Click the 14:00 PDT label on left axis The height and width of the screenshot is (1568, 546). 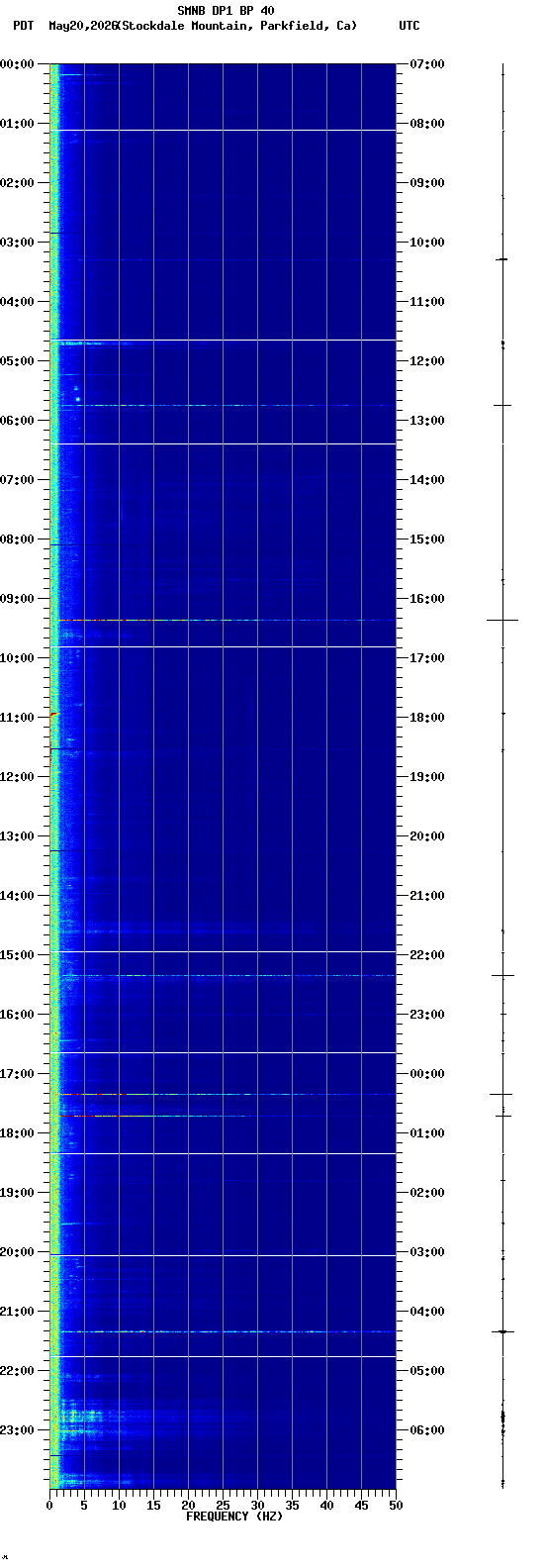17,896
